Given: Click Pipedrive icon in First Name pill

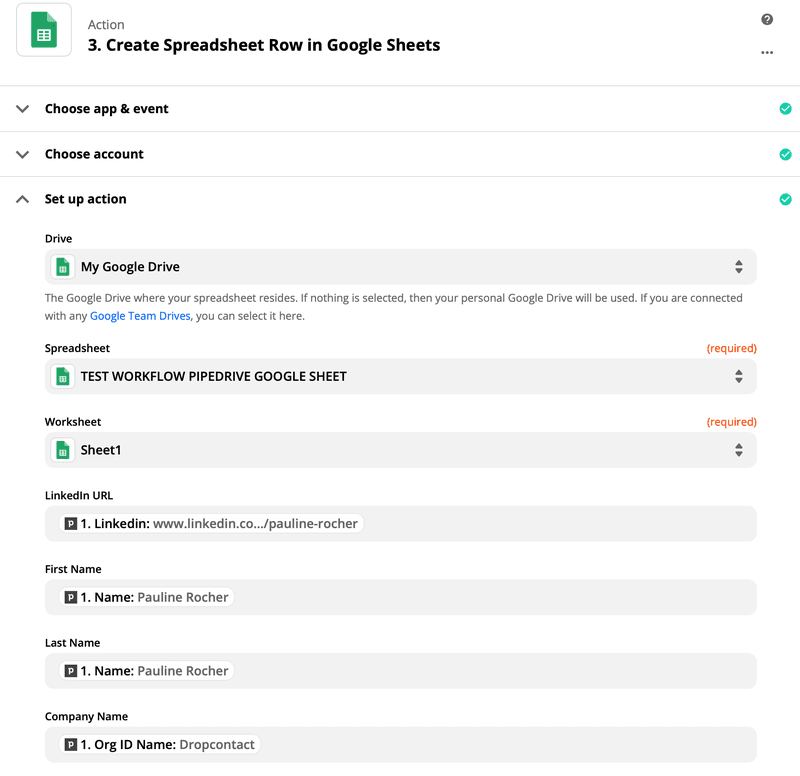Looking at the screenshot, I should (x=71, y=597).
